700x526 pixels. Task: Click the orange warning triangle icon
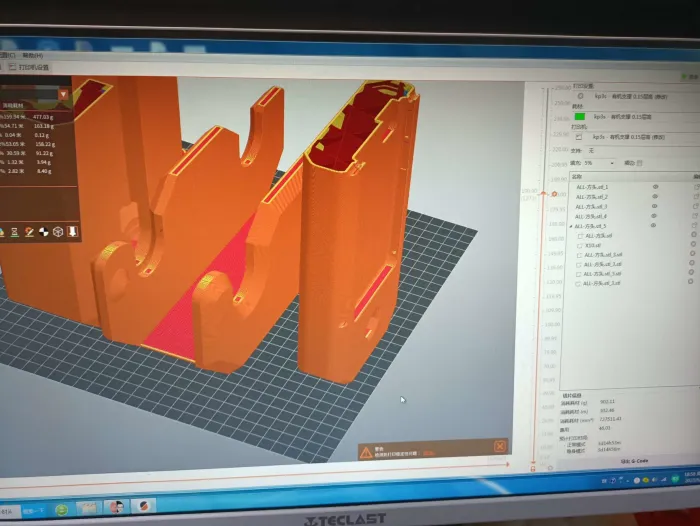[x=366, y=452]
